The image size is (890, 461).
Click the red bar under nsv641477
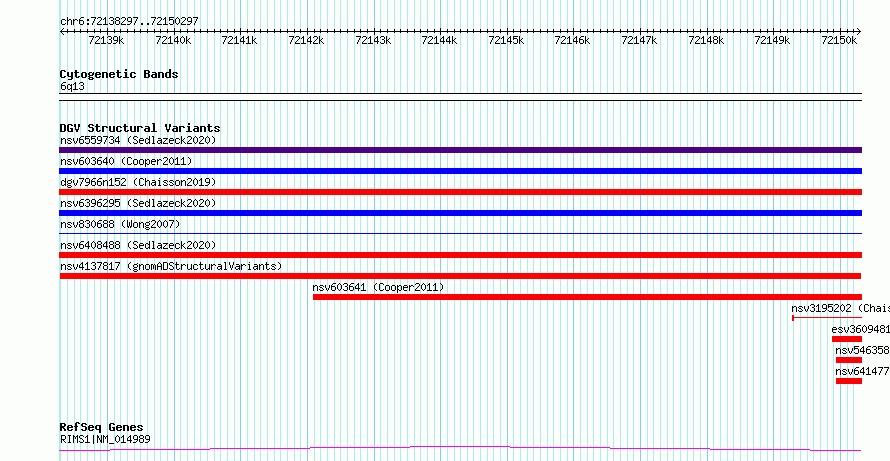point(849,381)
